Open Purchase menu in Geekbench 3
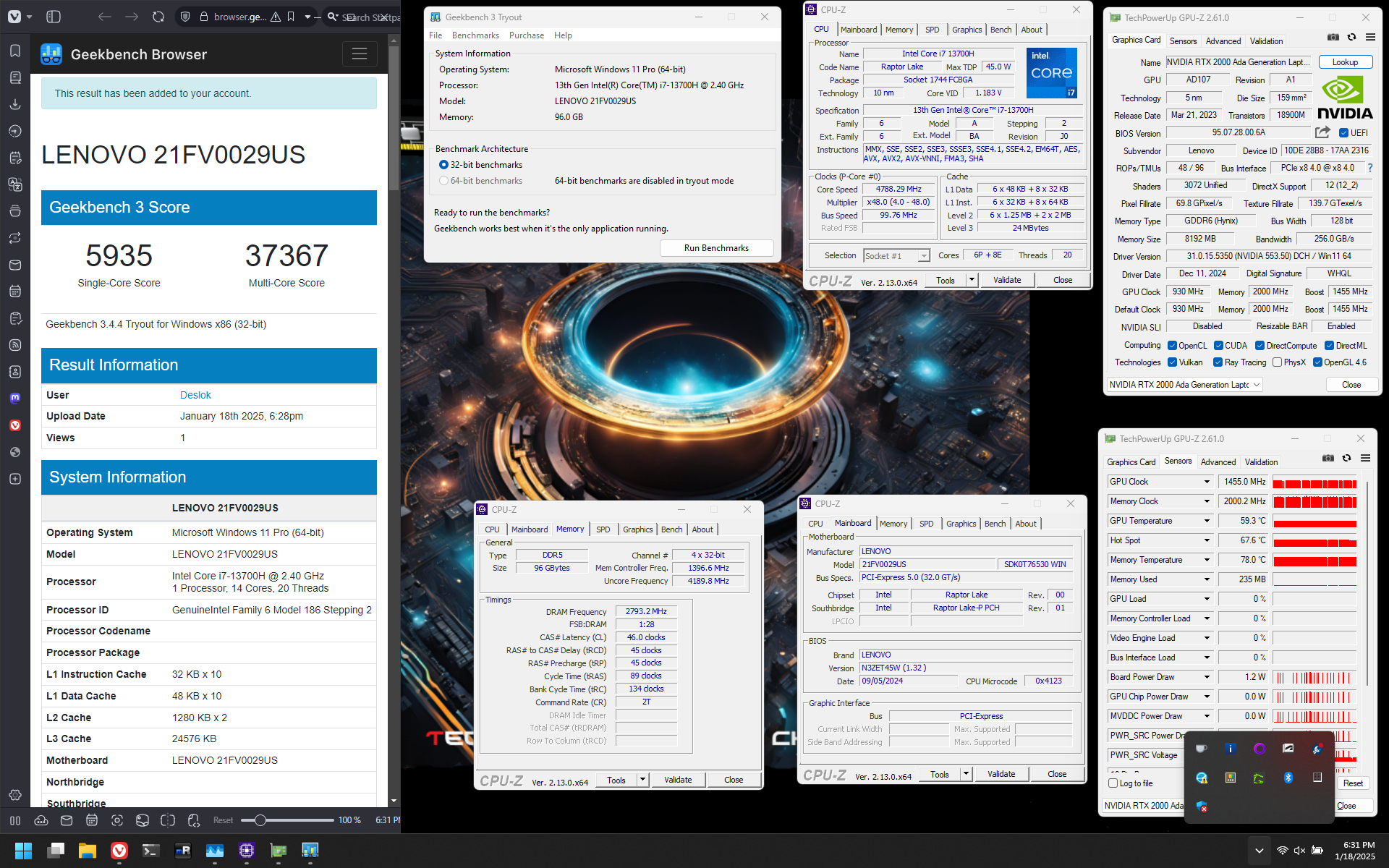This screenshot has height=868, width=1389. tap(526, 35)
